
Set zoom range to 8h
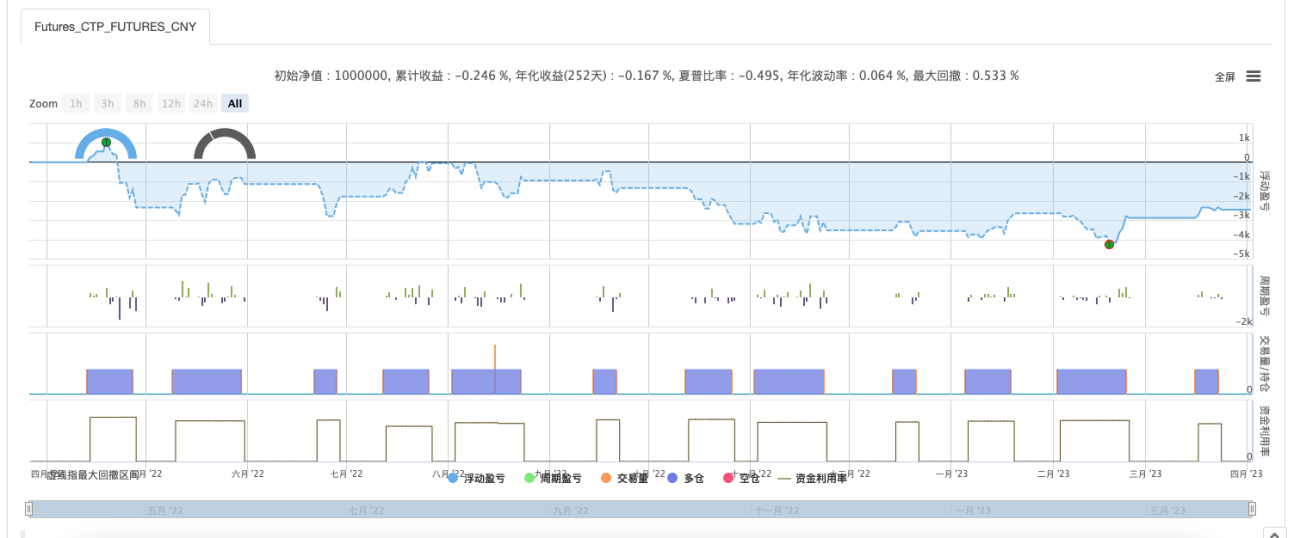coord(139,103)
